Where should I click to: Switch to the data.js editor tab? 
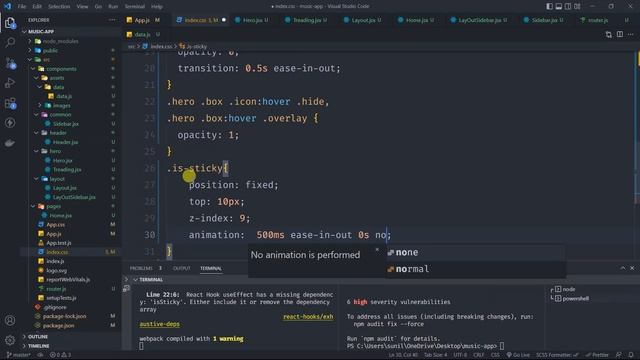pos(142,35)
